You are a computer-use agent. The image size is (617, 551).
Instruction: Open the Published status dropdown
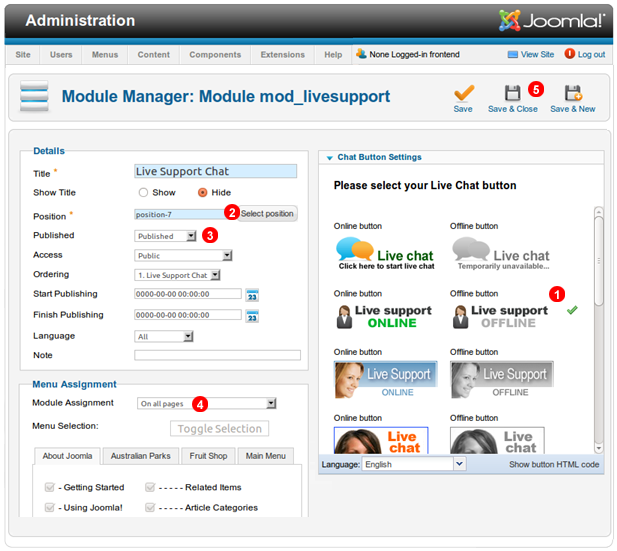[x=165, y=236]
